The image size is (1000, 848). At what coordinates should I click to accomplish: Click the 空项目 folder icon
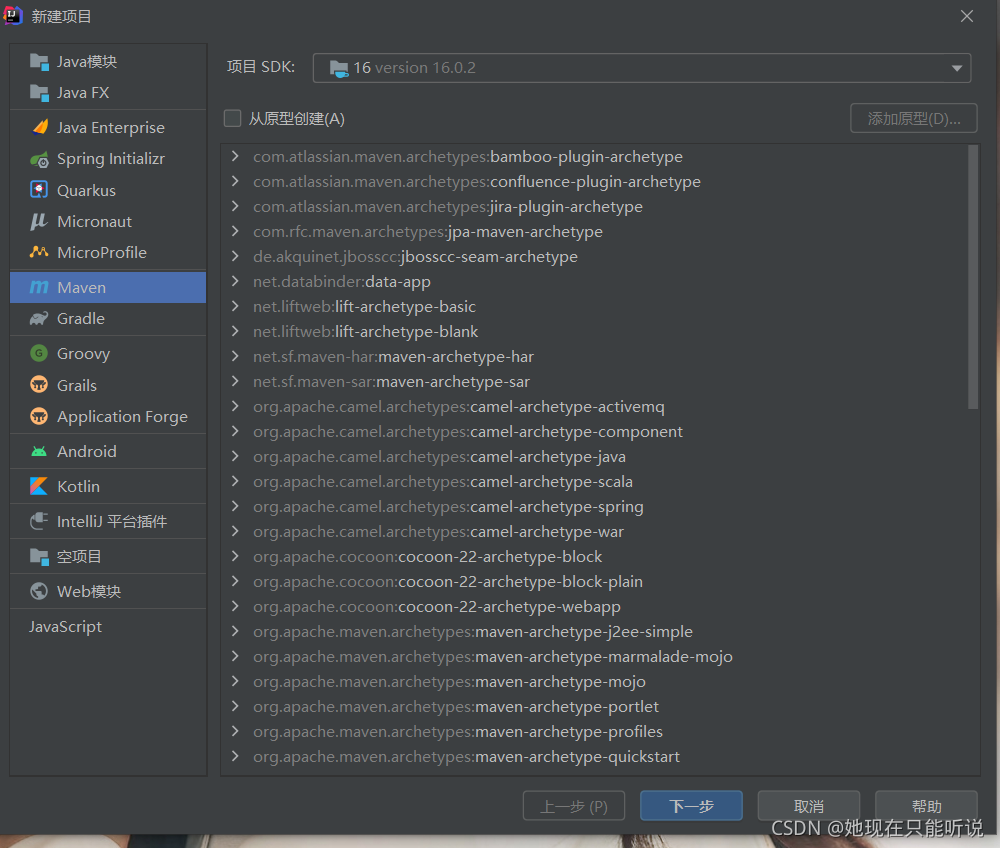(40, 557)
